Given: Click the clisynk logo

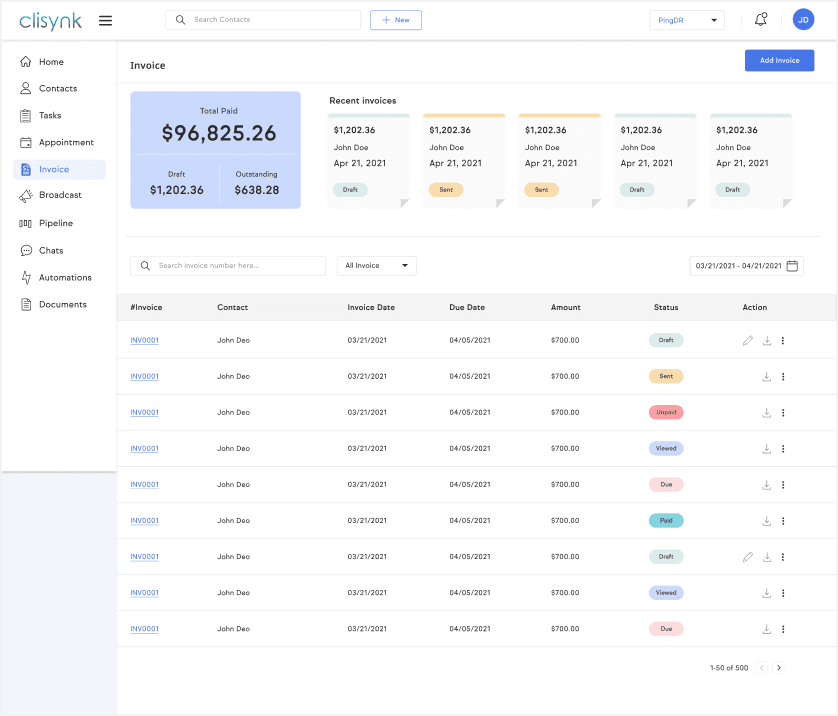Looking at the screenshot, I should coord(50,21).
